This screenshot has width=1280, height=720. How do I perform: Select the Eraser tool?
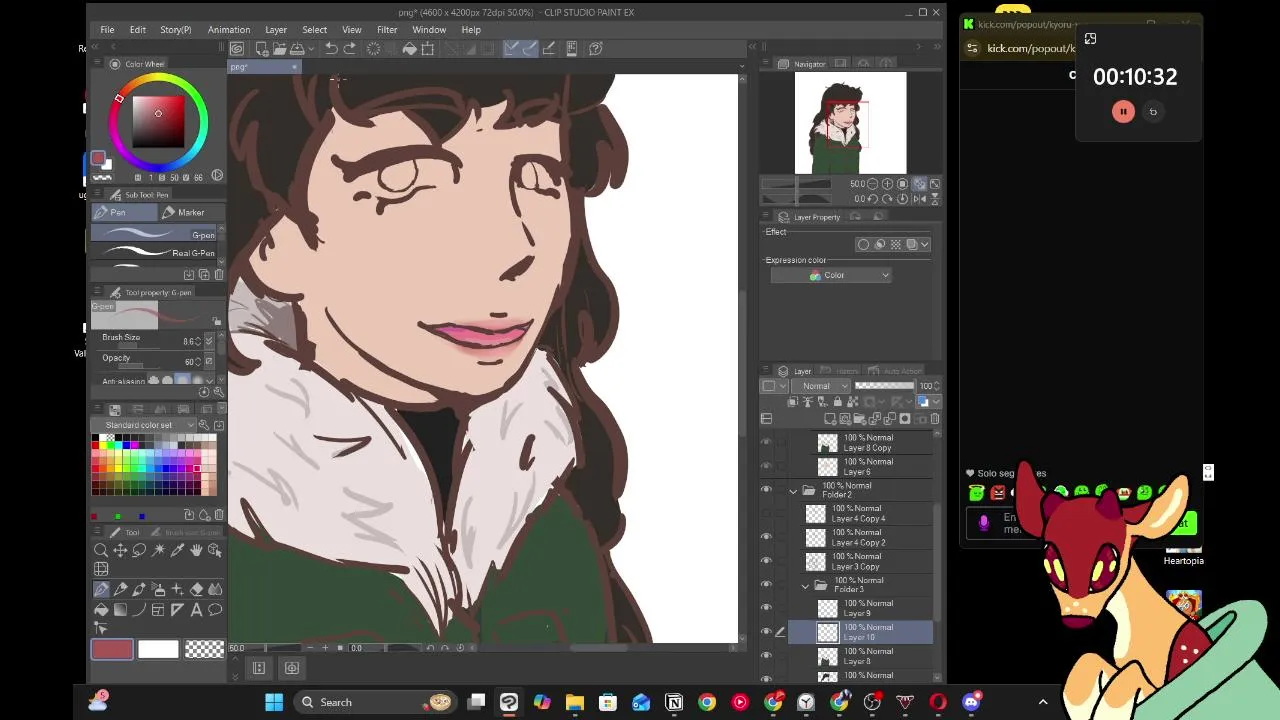point(196,590)
